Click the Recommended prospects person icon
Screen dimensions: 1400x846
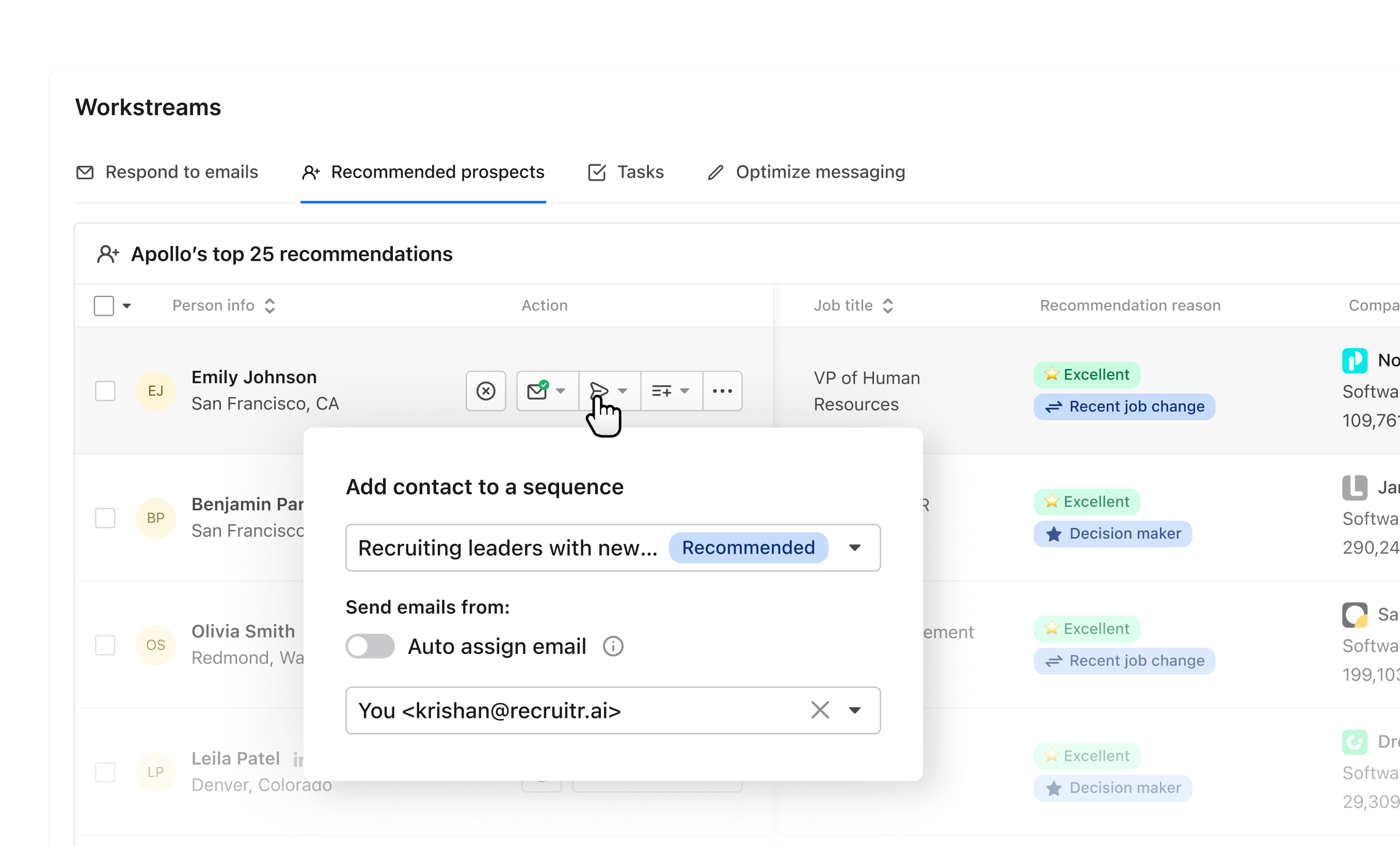(x=311, y=173)
